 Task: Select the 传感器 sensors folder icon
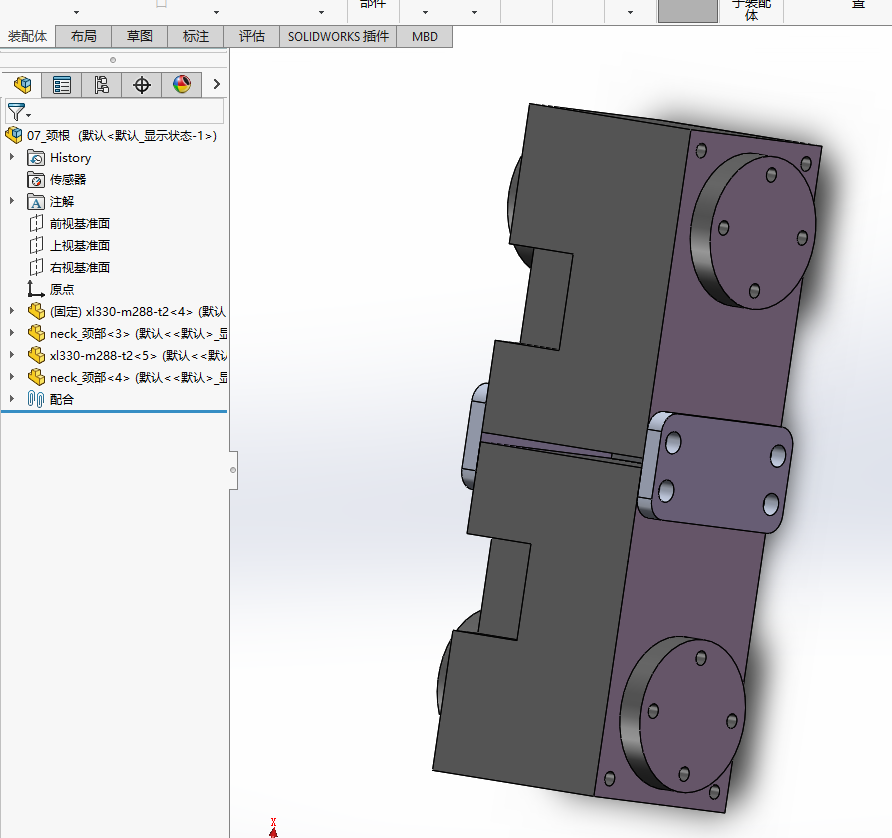pyautogui.click(x=36, y=180)
